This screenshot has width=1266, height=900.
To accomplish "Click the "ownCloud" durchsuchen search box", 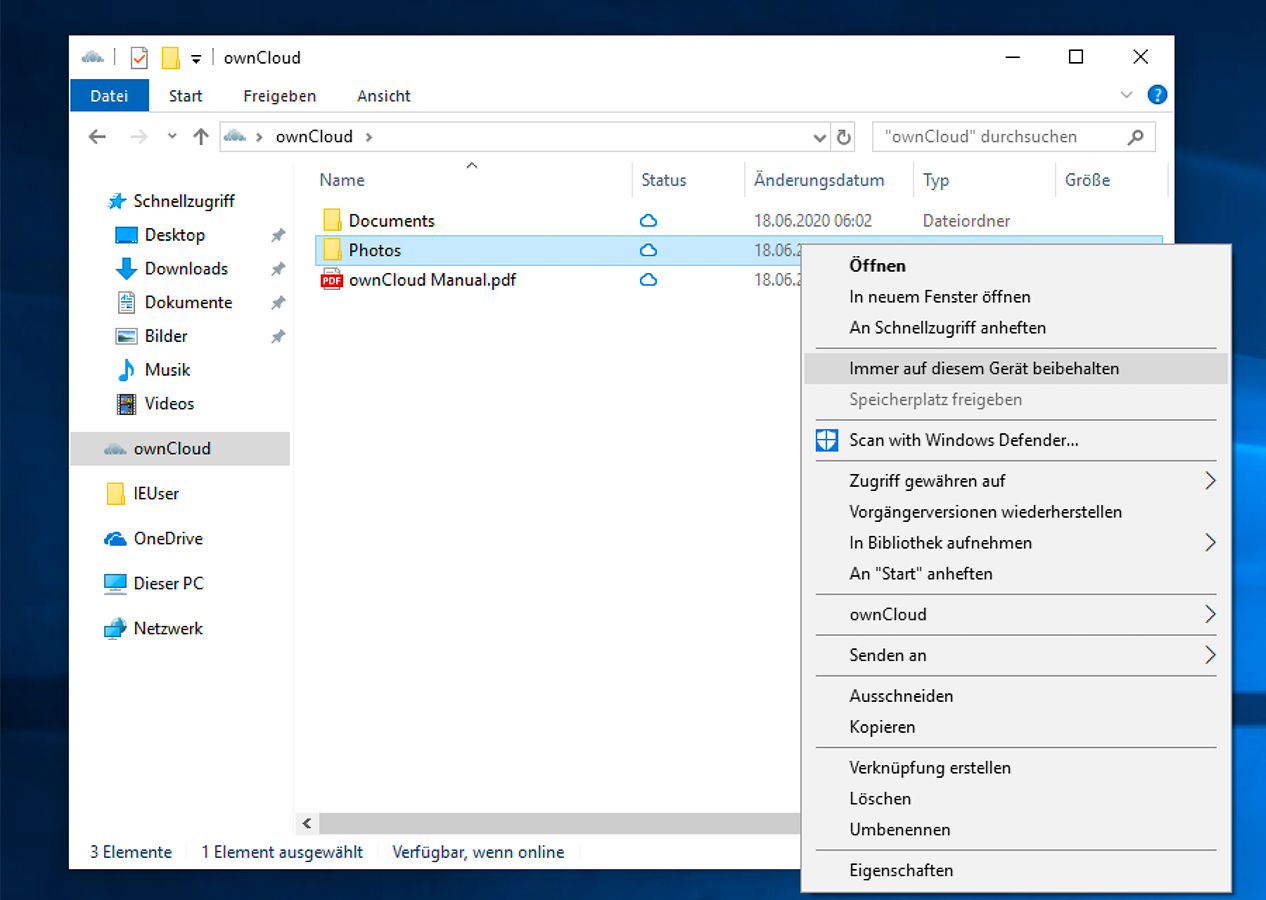I will [x=1013, y=137].
